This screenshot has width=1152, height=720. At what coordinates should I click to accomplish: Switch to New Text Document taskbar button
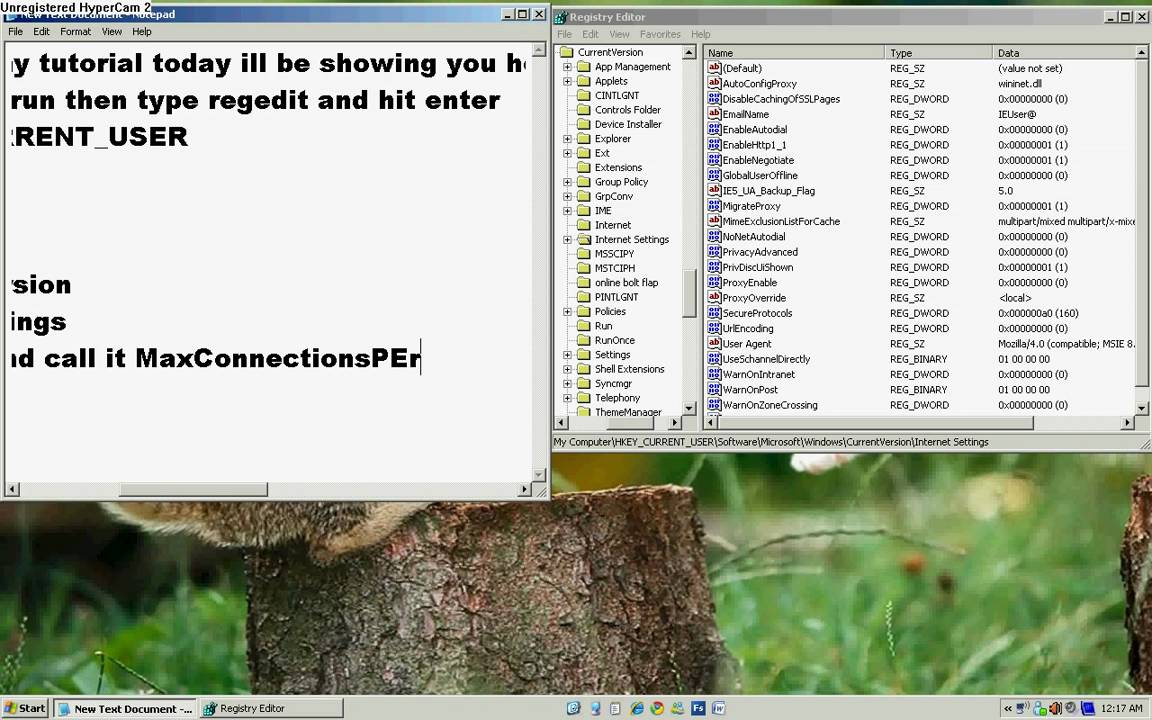pyautogui.click(x=126, y=708)
